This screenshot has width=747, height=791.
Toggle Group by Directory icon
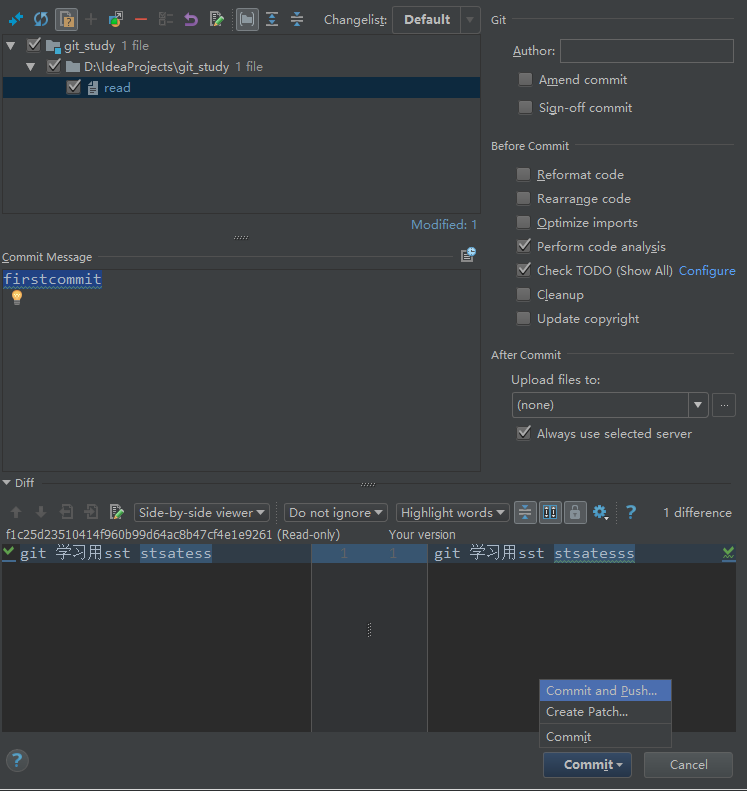[x=247, y=19]
